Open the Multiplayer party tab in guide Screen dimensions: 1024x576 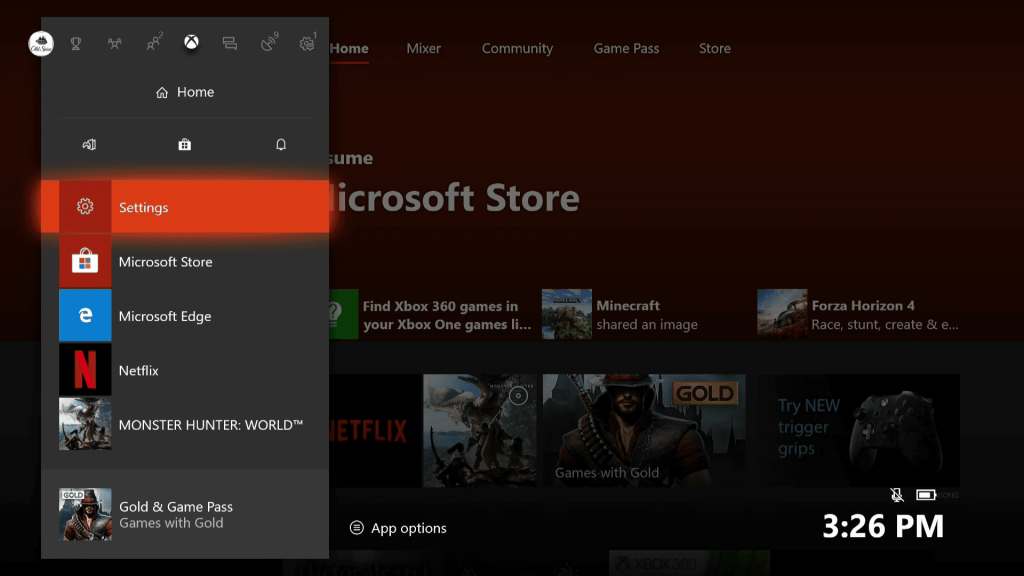[114, 44]
